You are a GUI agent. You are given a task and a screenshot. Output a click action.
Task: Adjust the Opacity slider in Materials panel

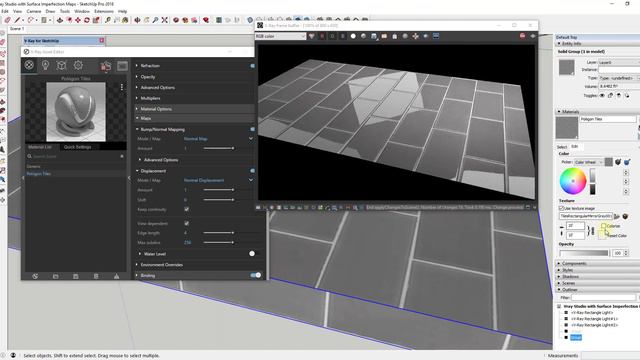tap(583, 253)
